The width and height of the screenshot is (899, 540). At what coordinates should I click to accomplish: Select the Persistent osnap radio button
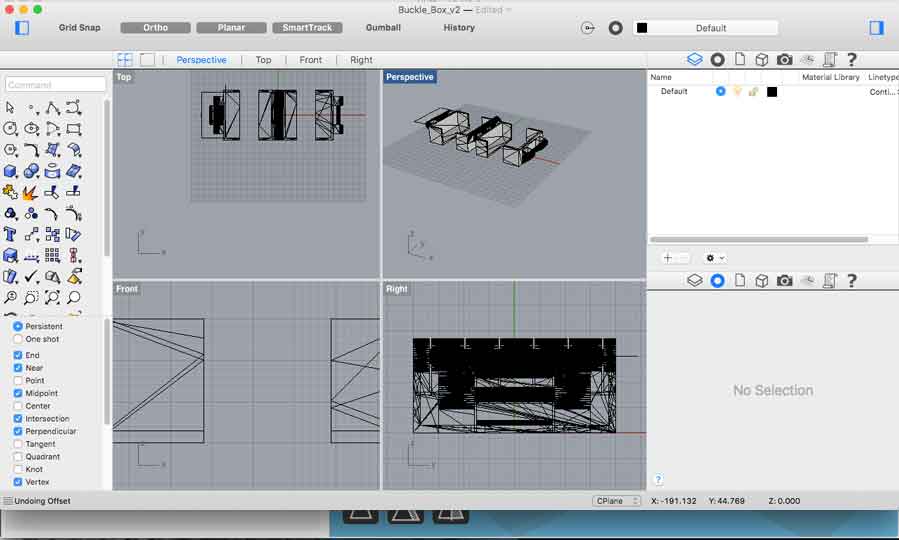pos(18,326)
